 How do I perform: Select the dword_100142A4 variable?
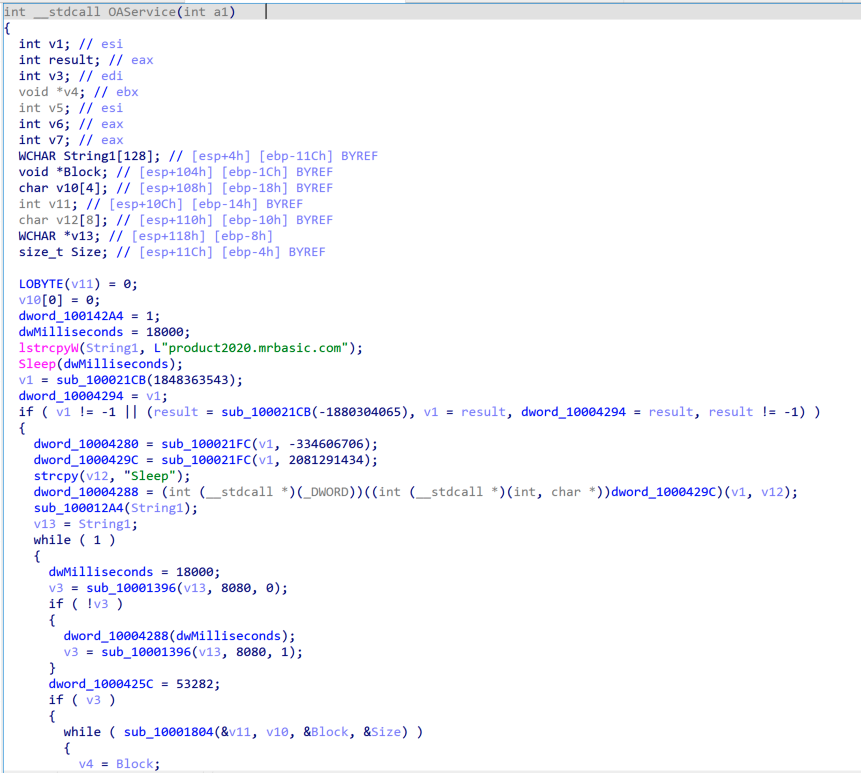pos(71,316)
